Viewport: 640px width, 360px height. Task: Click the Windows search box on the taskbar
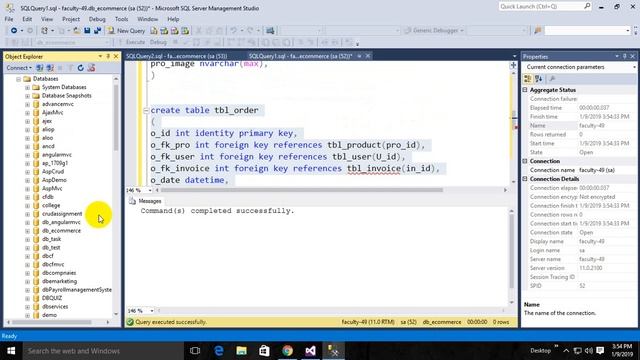pyautogui.click(x=103, y=351)
